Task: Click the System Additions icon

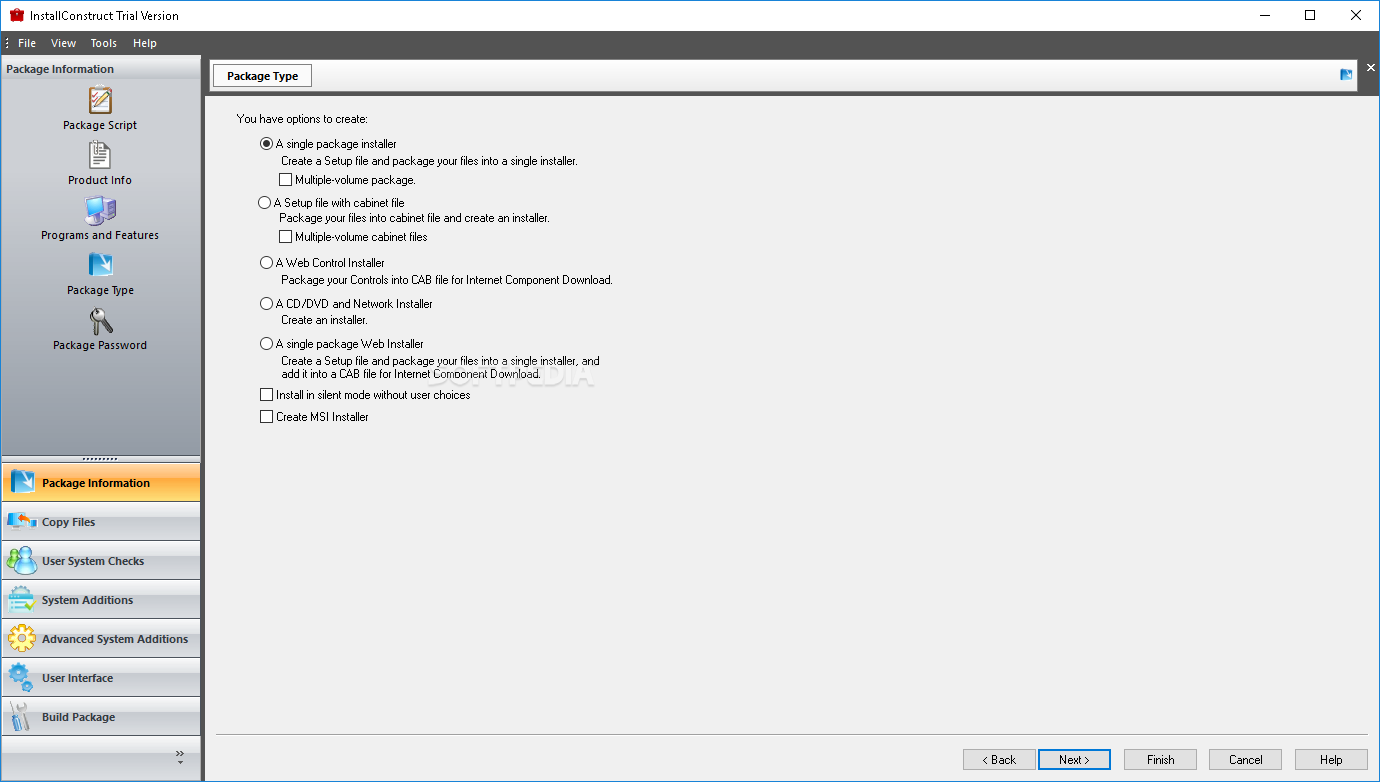Action: pyautogui.click(x=22, y=599)
